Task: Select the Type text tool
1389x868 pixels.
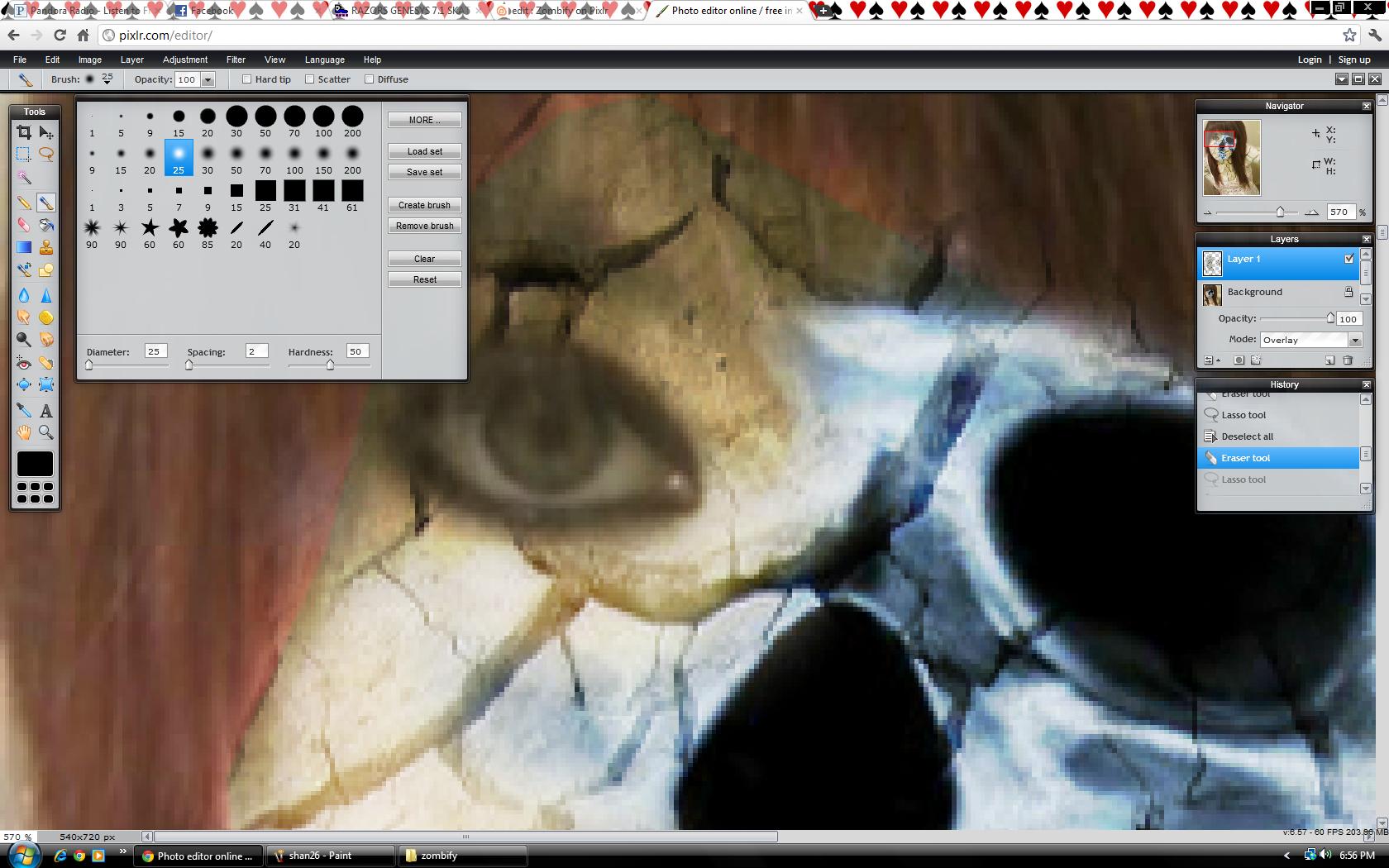Action: (46, 410)
